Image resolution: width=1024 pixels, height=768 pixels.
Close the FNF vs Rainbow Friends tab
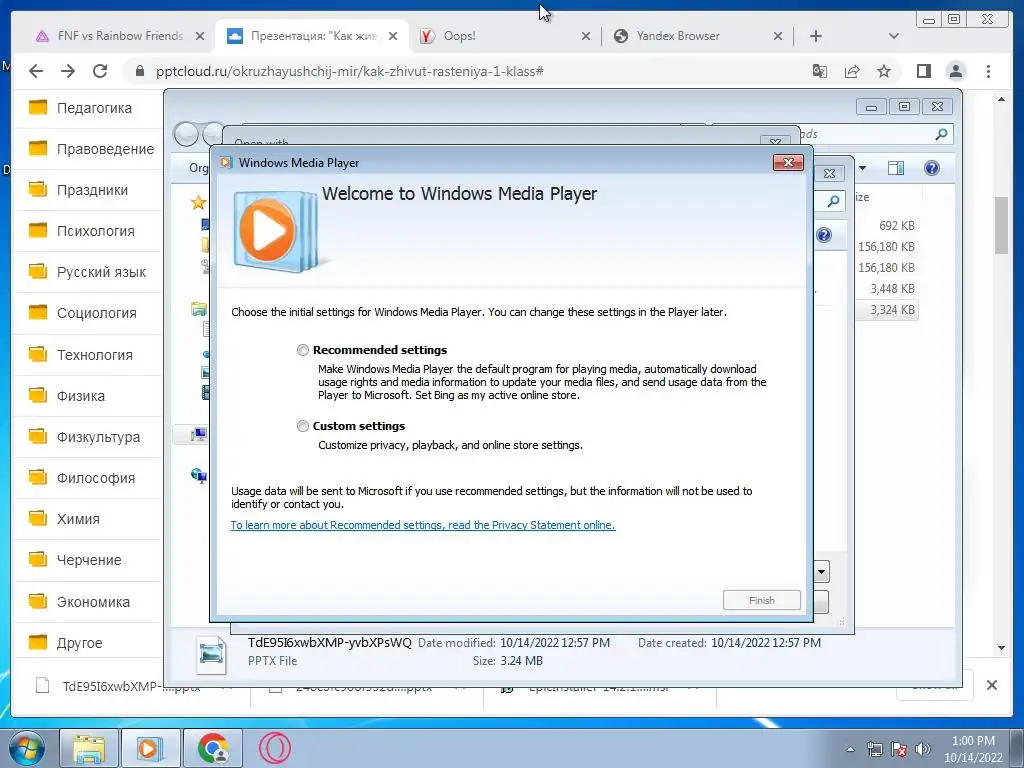pyautogui.click(x=200, y=37)
